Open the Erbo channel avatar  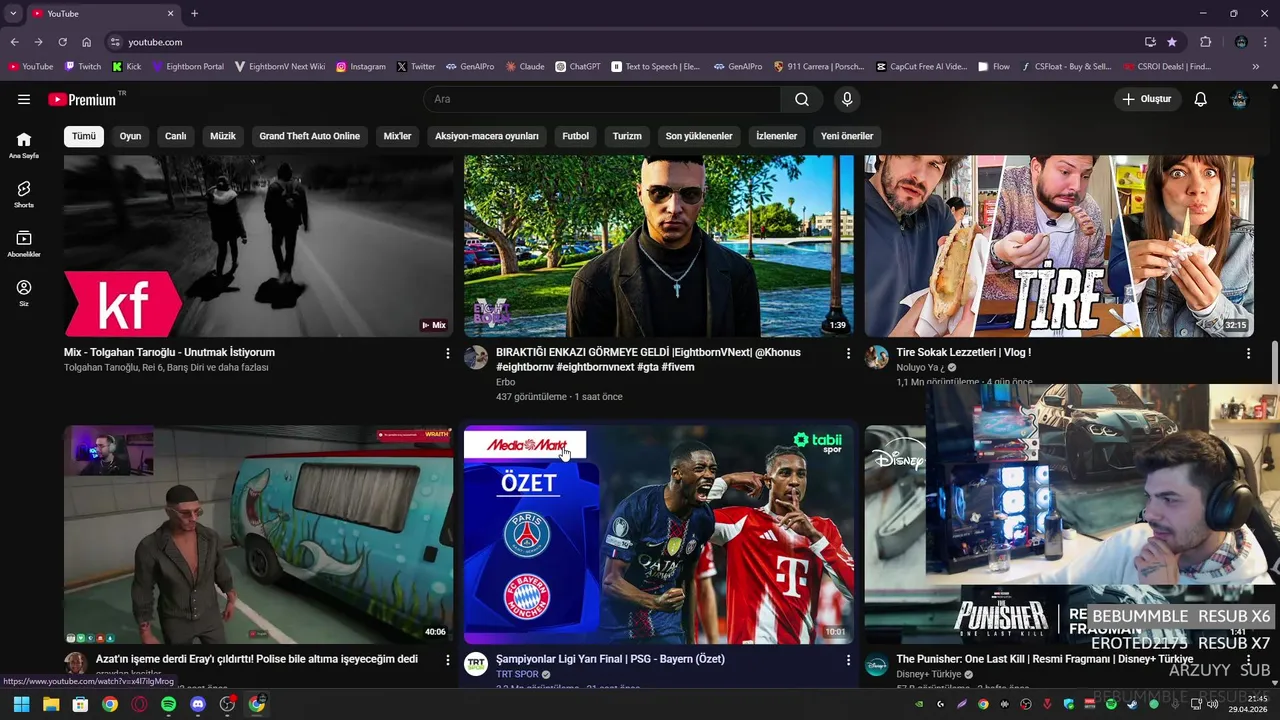476,358
